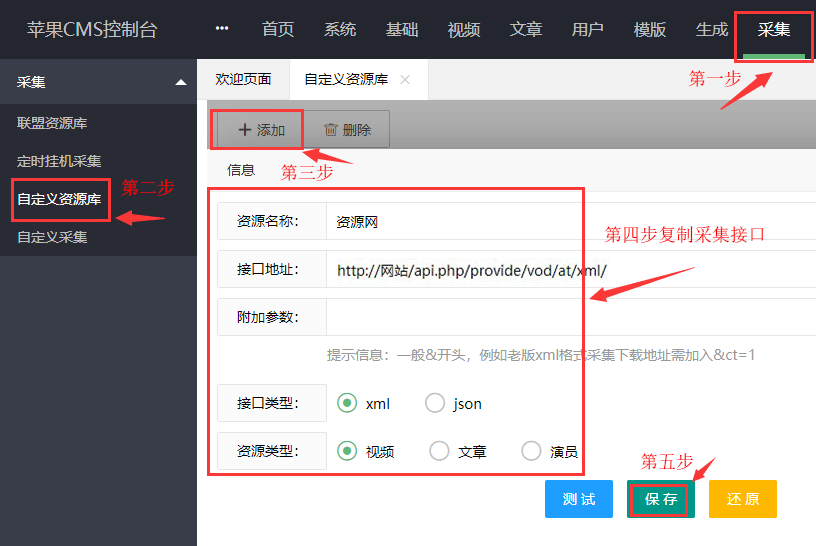Viewport: 816px width, 546px height.
Task: Click the 删除 button with trash icon
Action: (347, 130)
